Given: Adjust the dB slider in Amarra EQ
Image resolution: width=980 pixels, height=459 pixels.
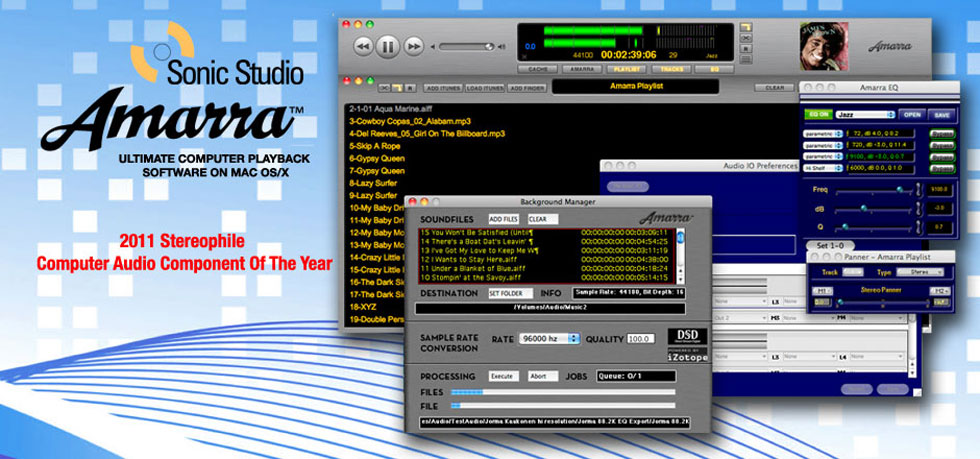Looking at the screenshot, I should point(864,208).
